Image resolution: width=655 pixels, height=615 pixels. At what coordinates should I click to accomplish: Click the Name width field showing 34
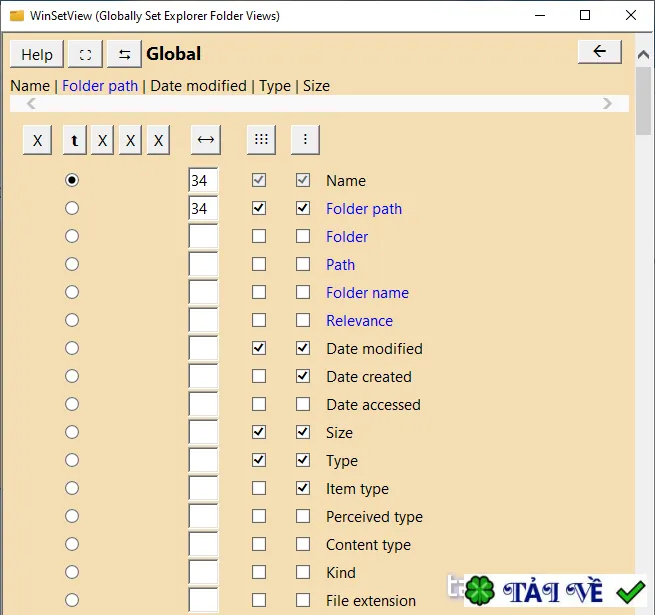203,180
